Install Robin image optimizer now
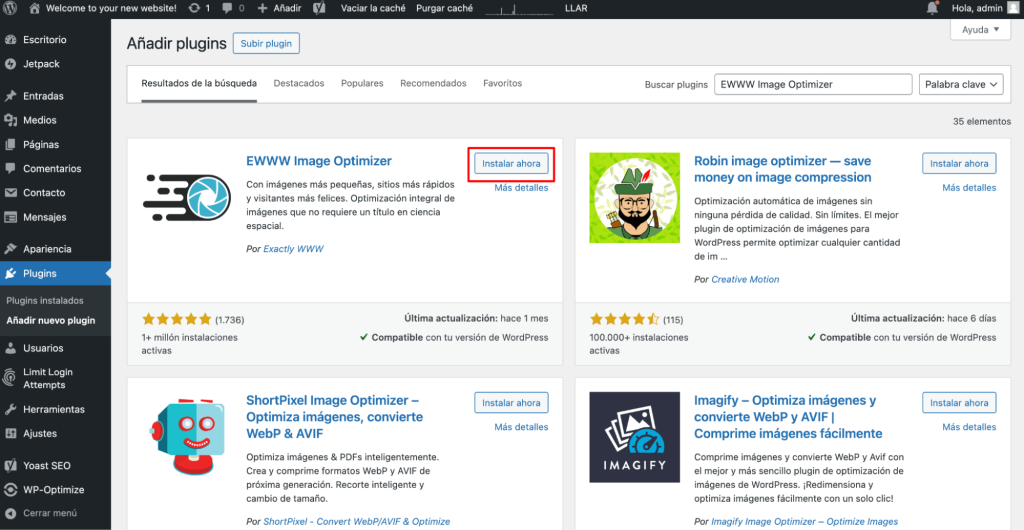Screen dimensions: 1024x530 [x=959, y=164]
